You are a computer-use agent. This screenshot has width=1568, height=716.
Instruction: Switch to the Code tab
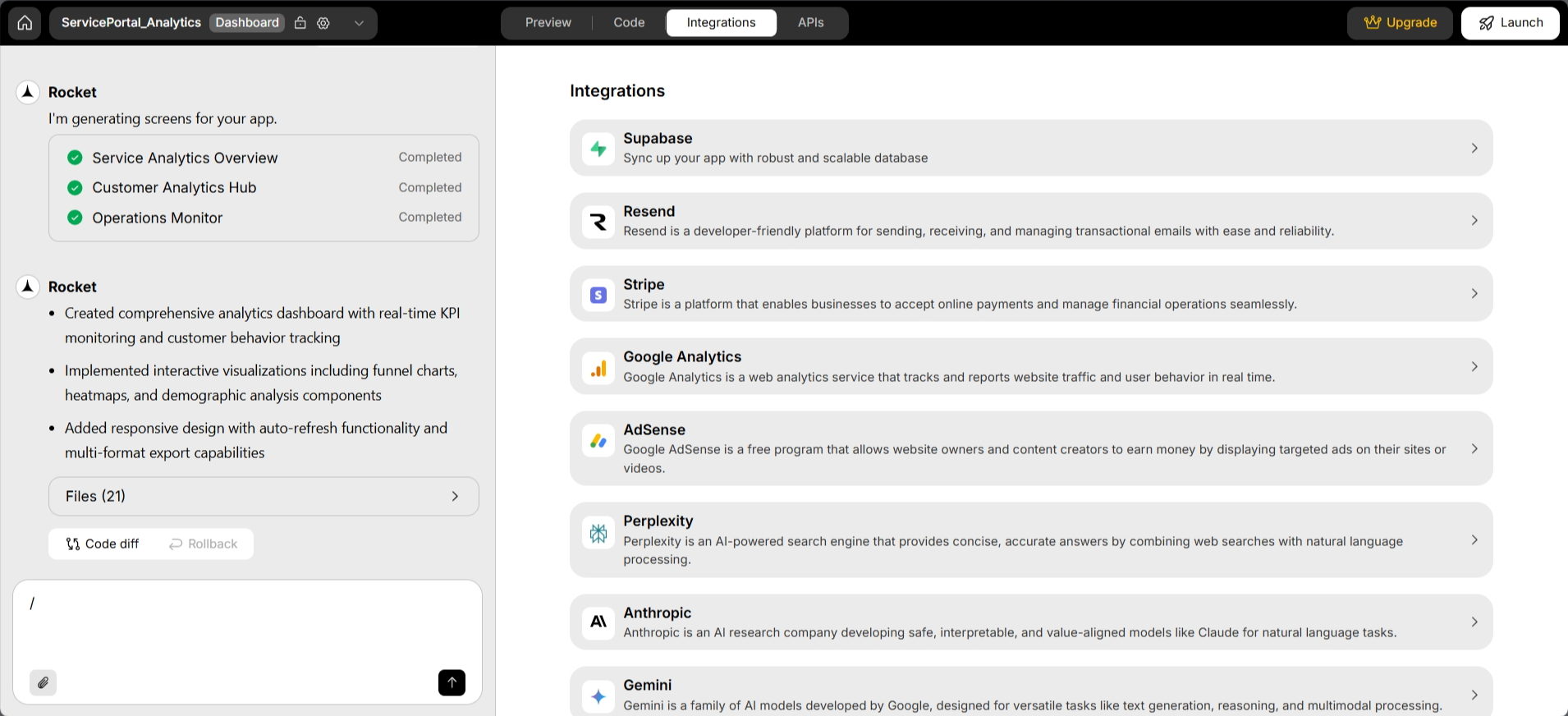point(629,23)
